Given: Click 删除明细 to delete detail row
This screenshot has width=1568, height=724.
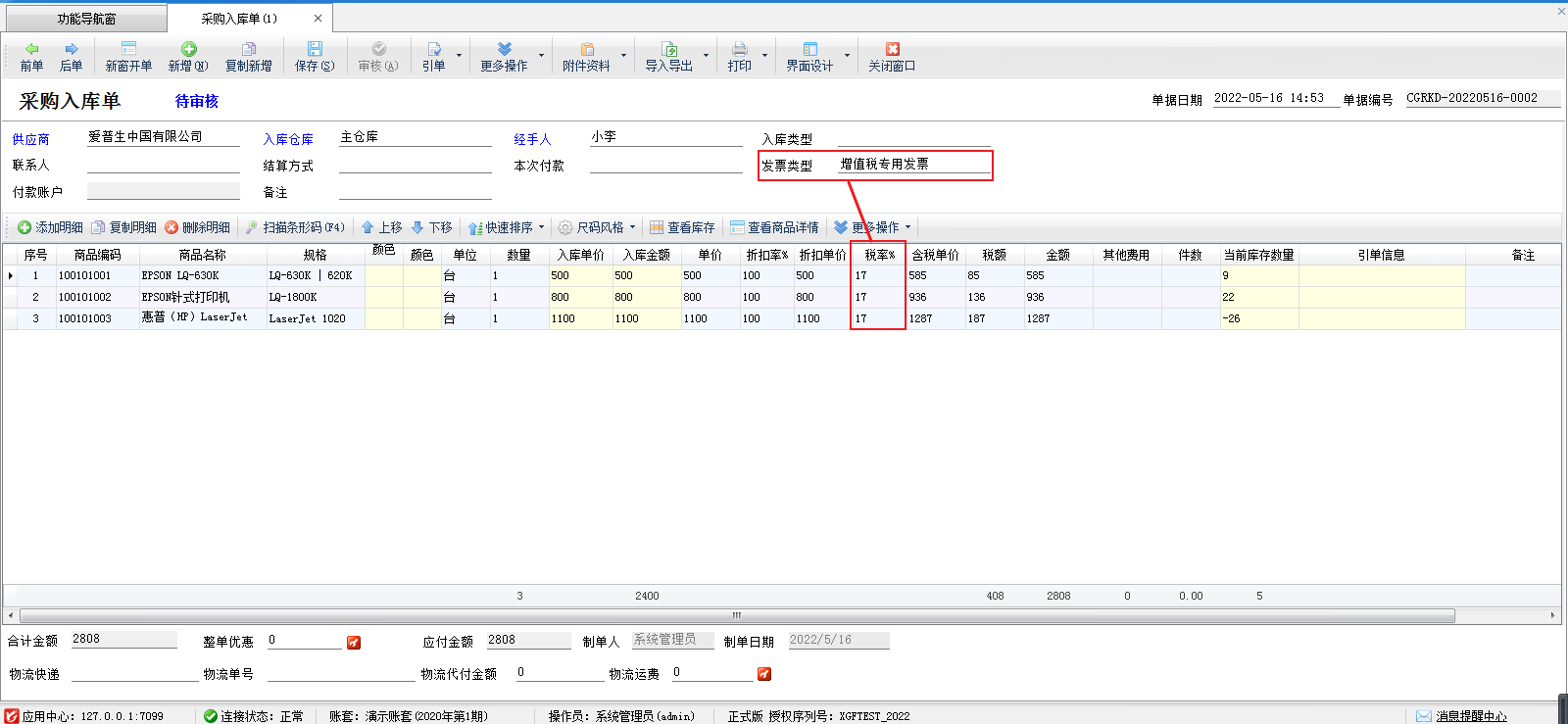Looking at the screenshot, I should (197, 227).
